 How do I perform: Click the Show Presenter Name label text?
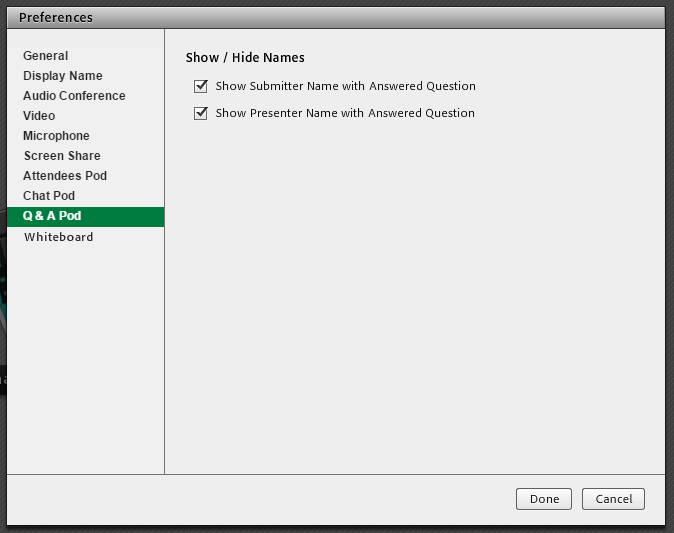click(345, 113)
